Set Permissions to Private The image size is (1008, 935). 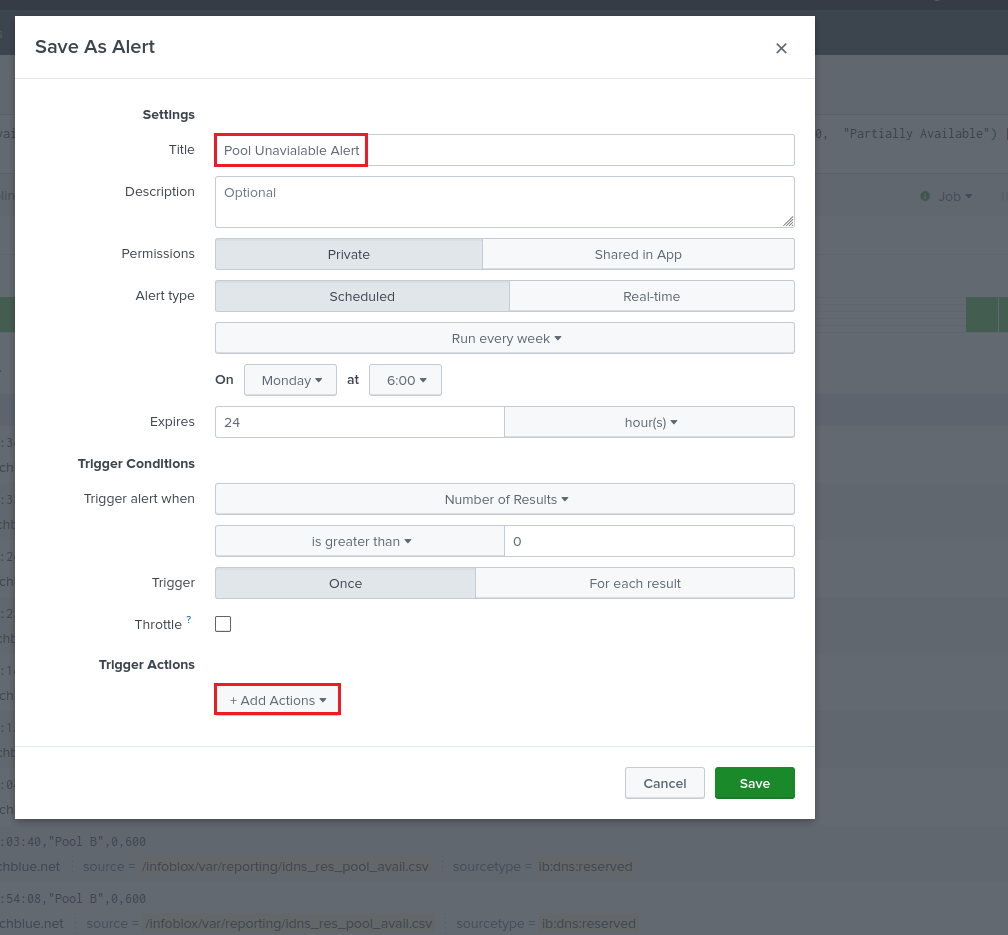coord(348,254)
